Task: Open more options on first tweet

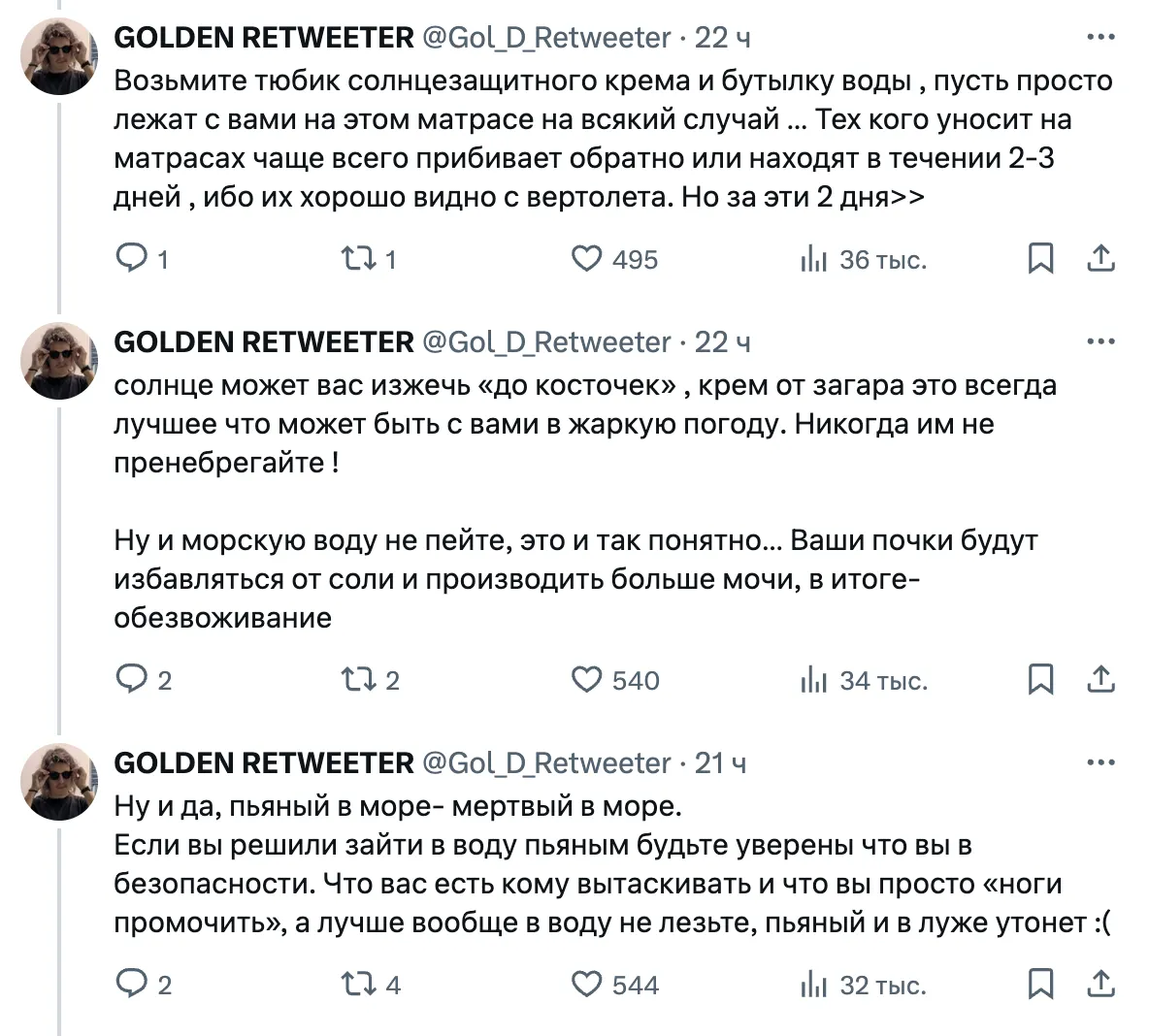Action: 1100,38
